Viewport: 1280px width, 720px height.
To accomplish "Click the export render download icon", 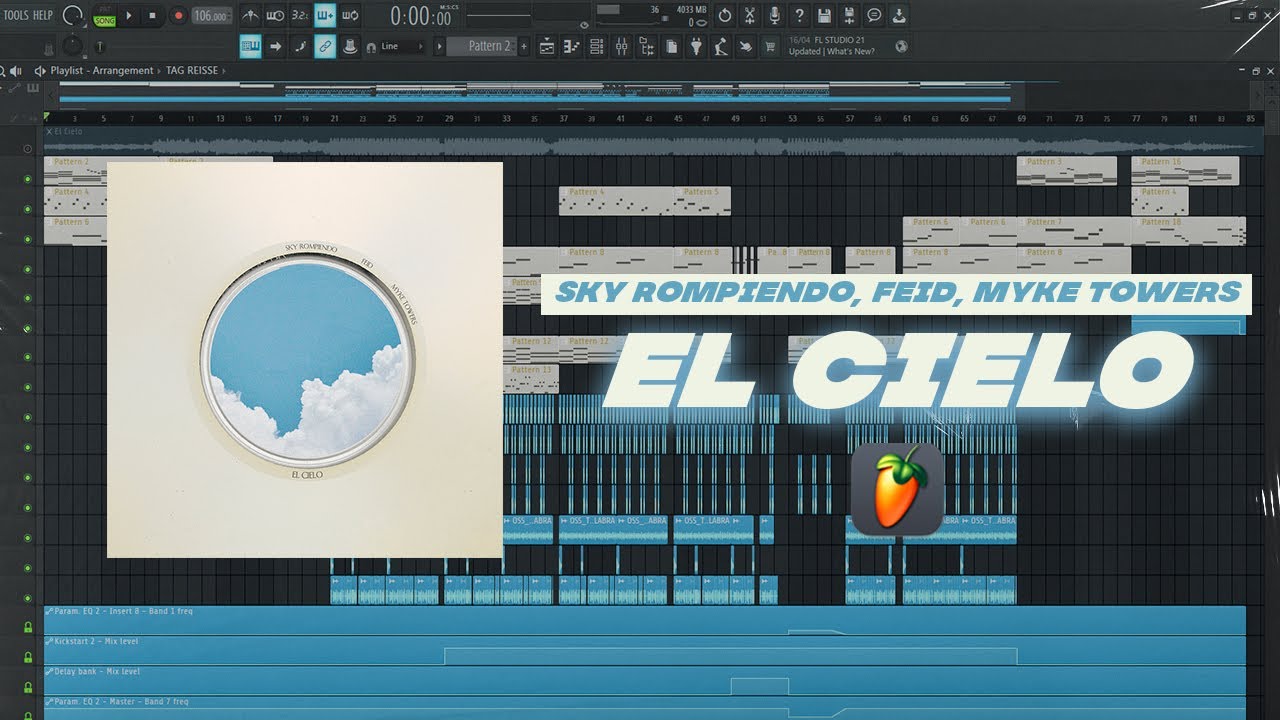I will pos(899,15).
